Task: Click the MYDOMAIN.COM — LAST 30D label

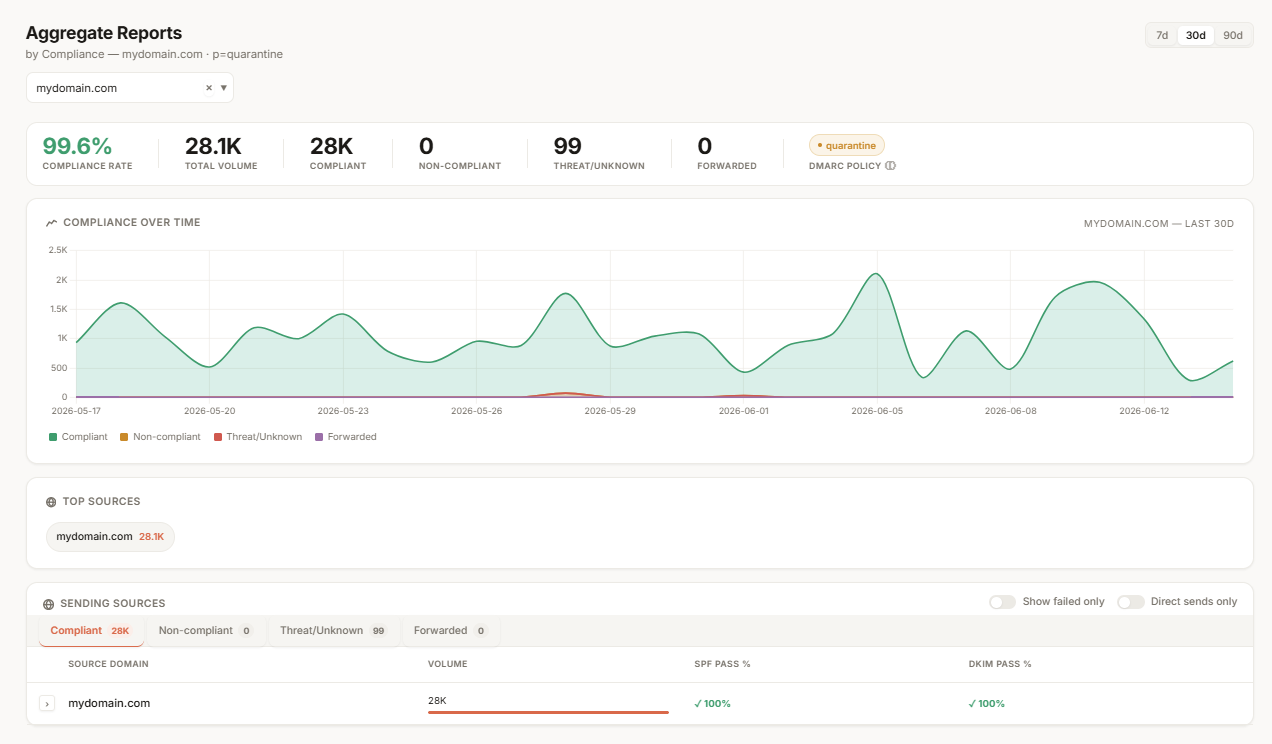Action: point(1159,224)
